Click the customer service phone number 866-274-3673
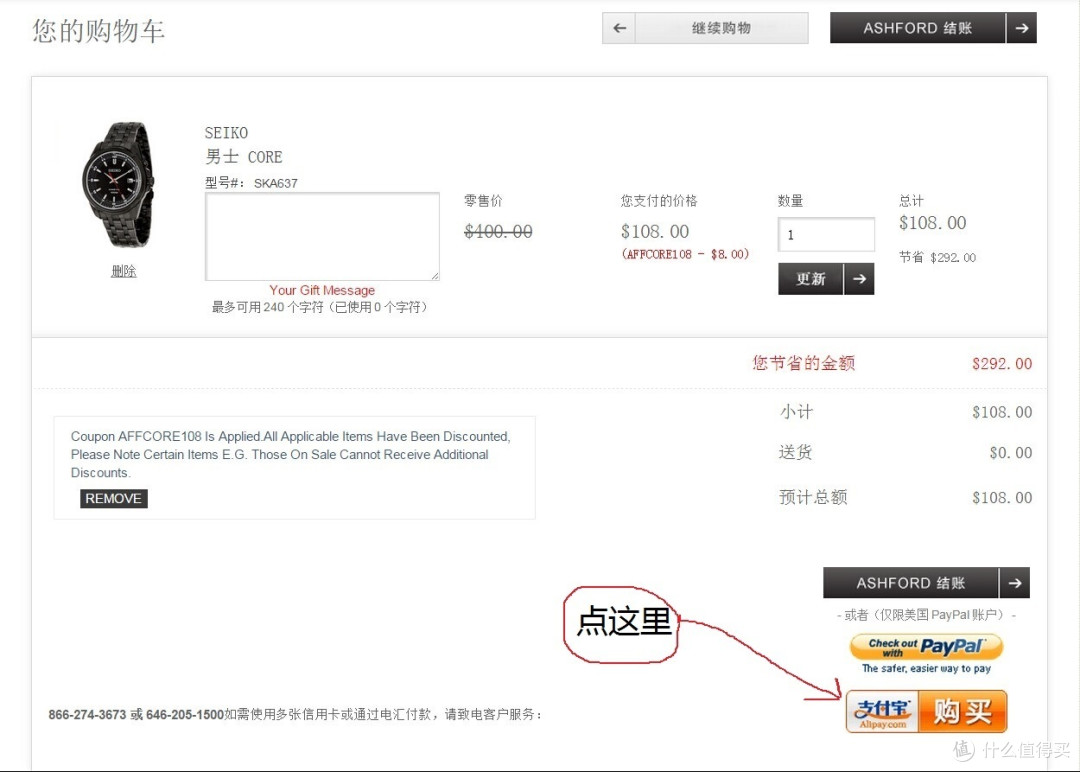1080x772 pixels. (87, 715)
